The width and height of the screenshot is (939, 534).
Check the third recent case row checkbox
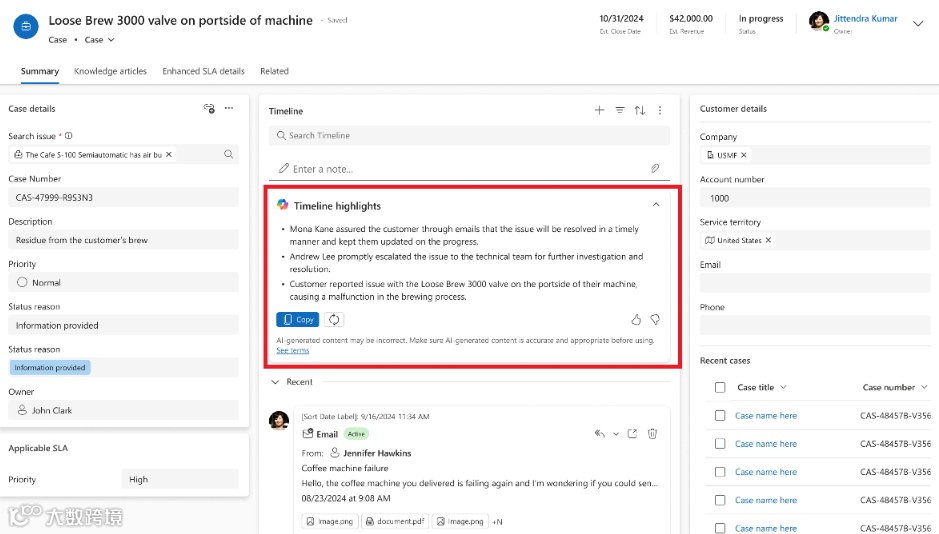pos(720,472)
